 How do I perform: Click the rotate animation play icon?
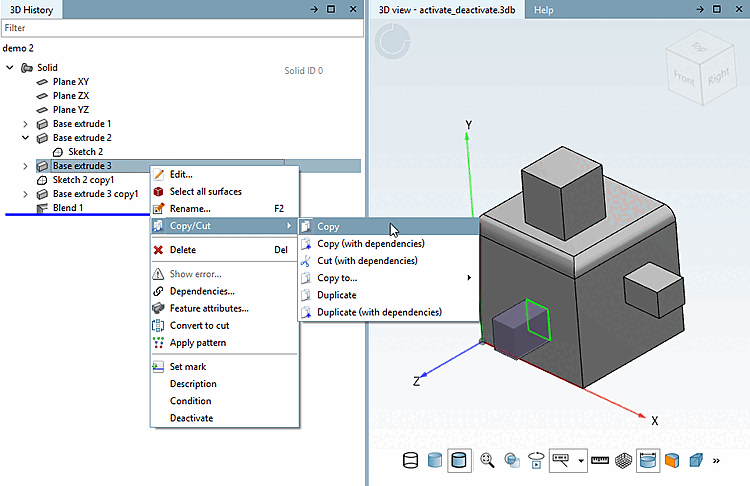pyautogui.click(x=536, y=461)
